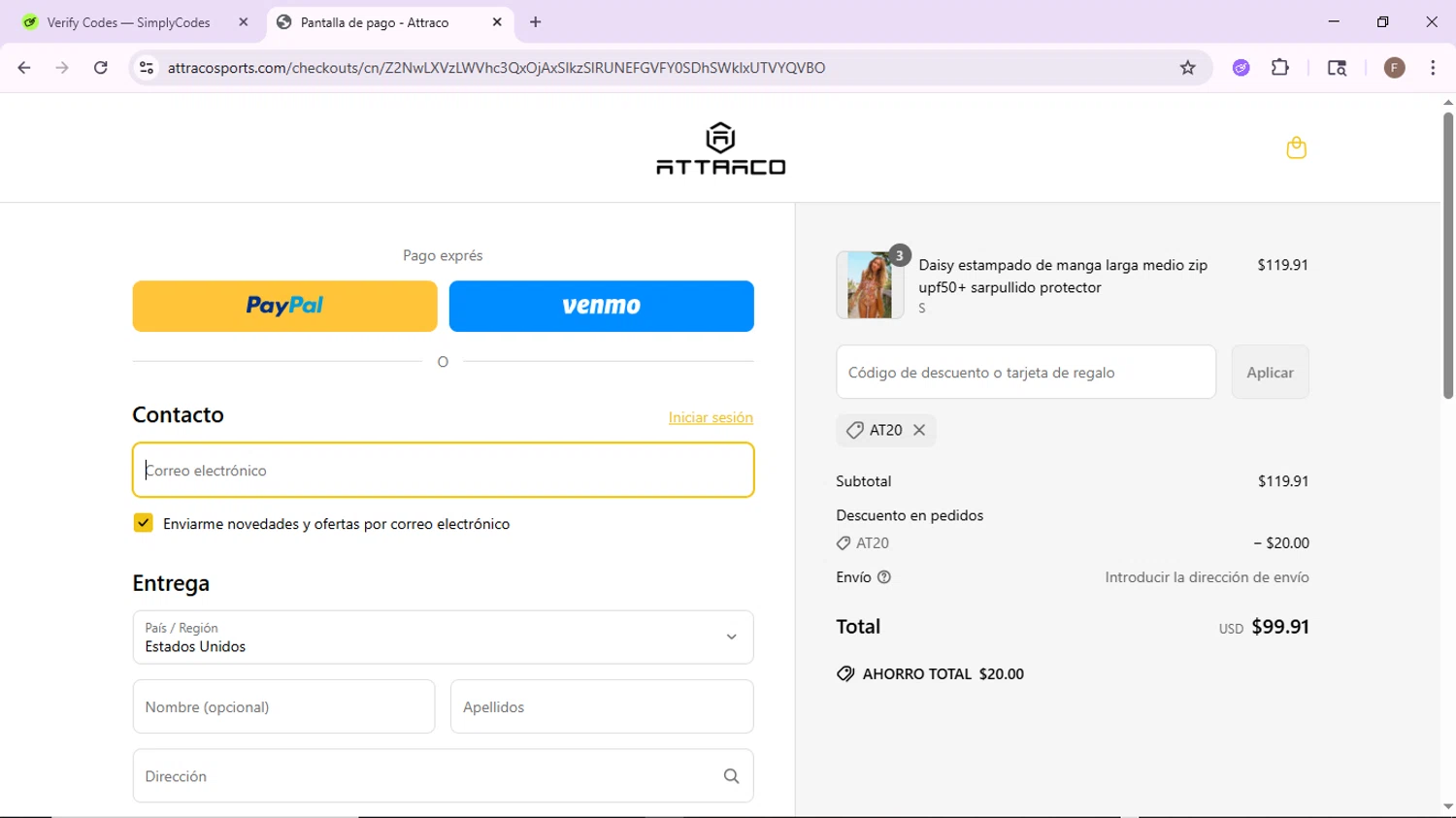Open a new browser tab
Screen dimensions: 1456x818
535,22
